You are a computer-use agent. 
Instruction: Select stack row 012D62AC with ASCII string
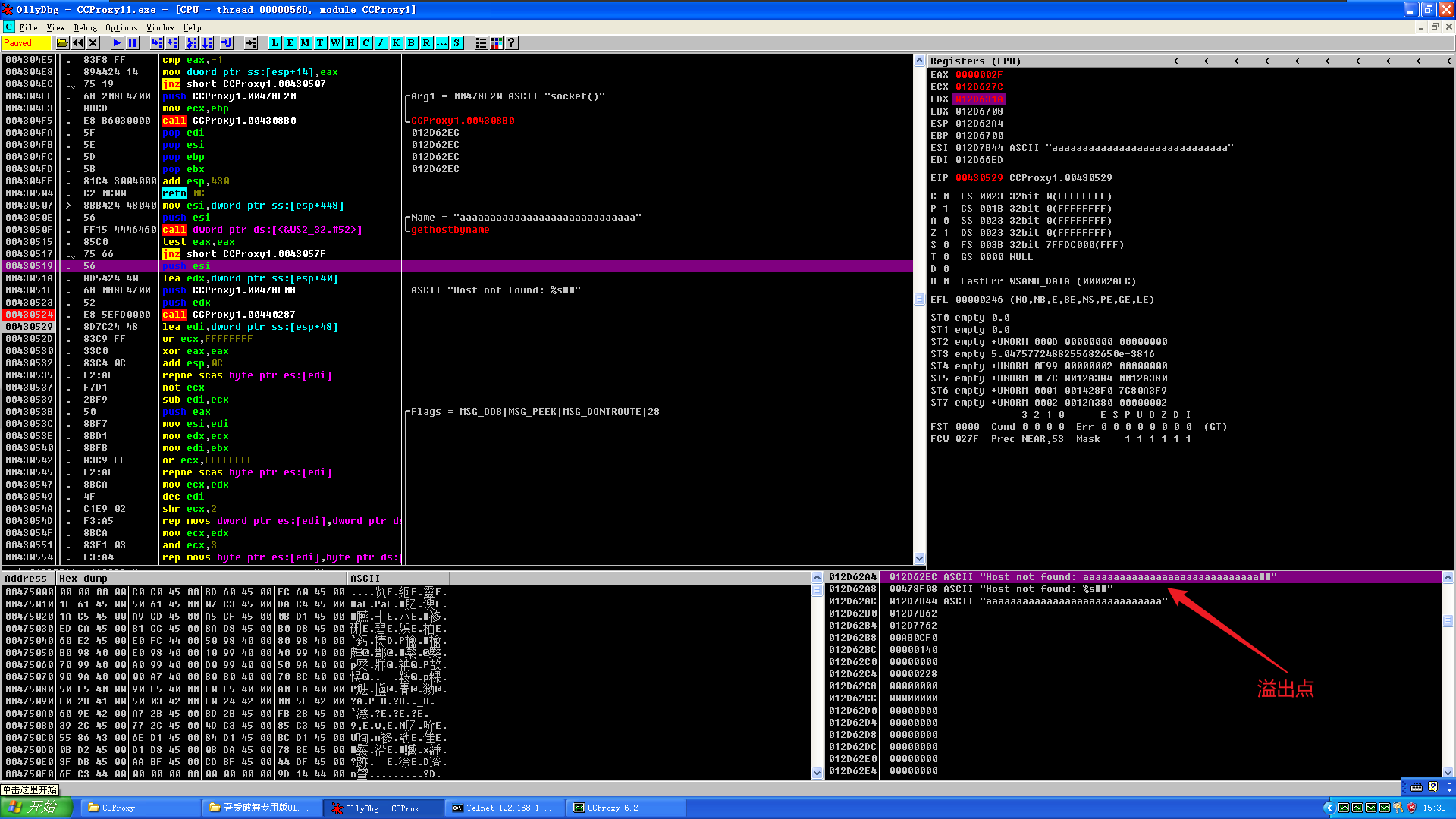tap(1134, 601)
